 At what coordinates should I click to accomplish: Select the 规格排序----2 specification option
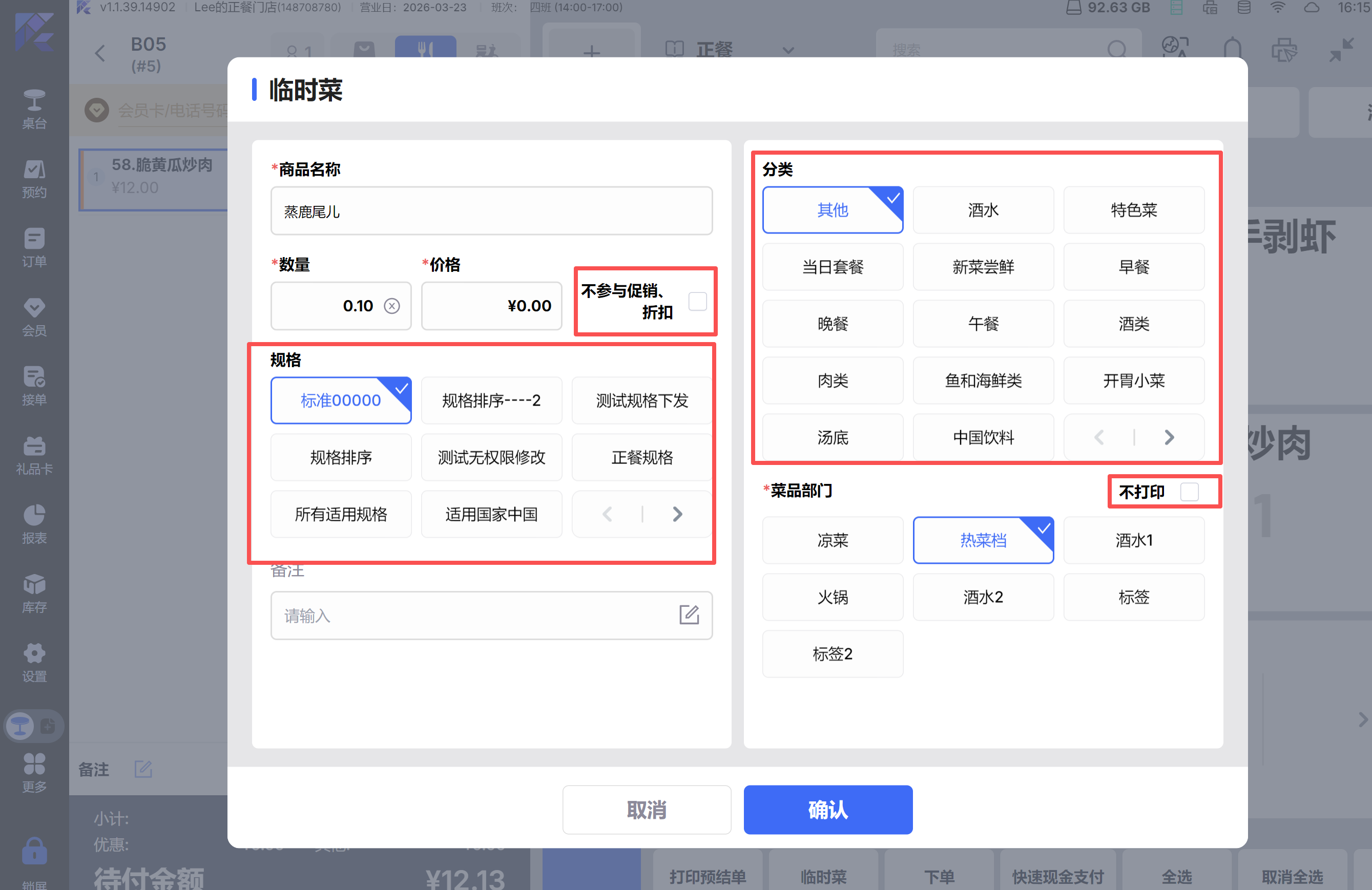491,400
